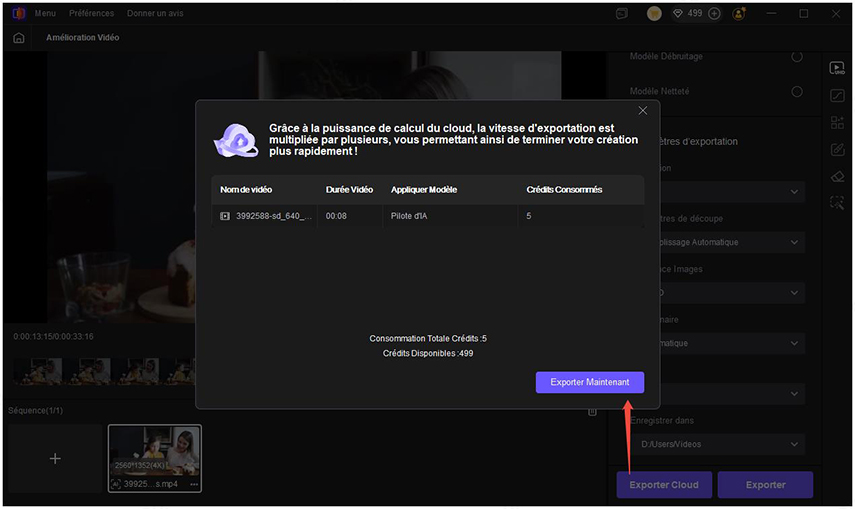Click the cloud upload illustration icon
This screenshot has width=855, height=509.
point(236,140)
